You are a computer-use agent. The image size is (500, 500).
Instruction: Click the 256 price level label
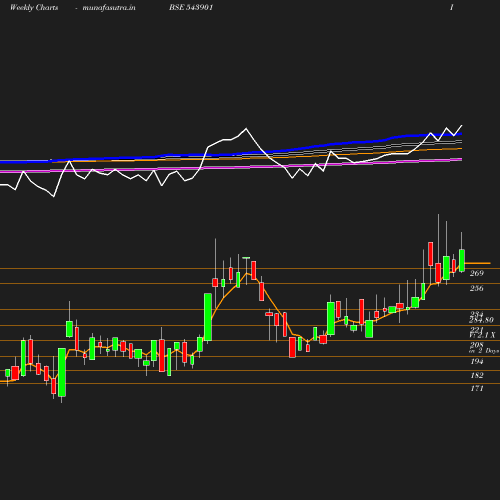476,288
